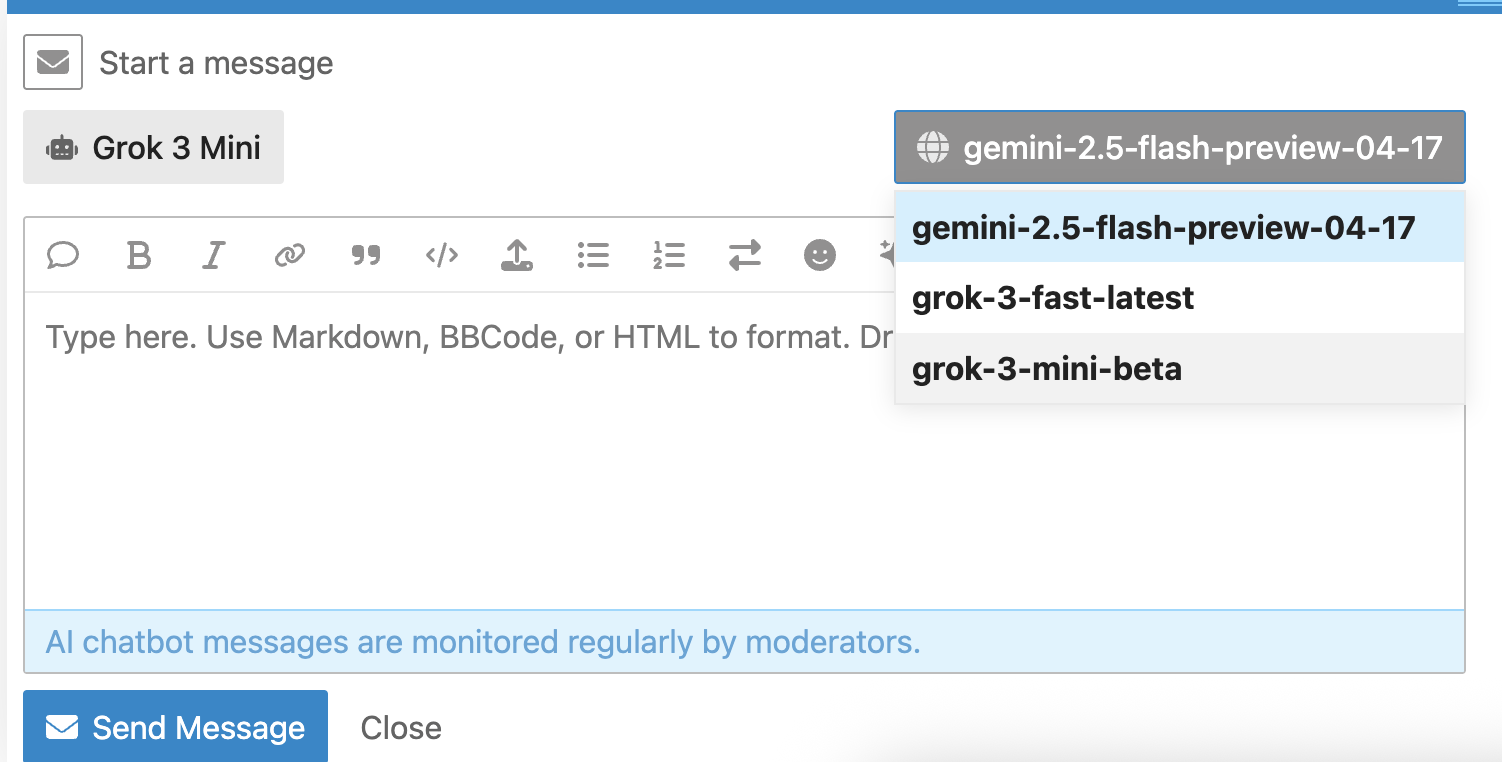
Task: Click the swap arrows toolbar icon
Action: (744, 256)
